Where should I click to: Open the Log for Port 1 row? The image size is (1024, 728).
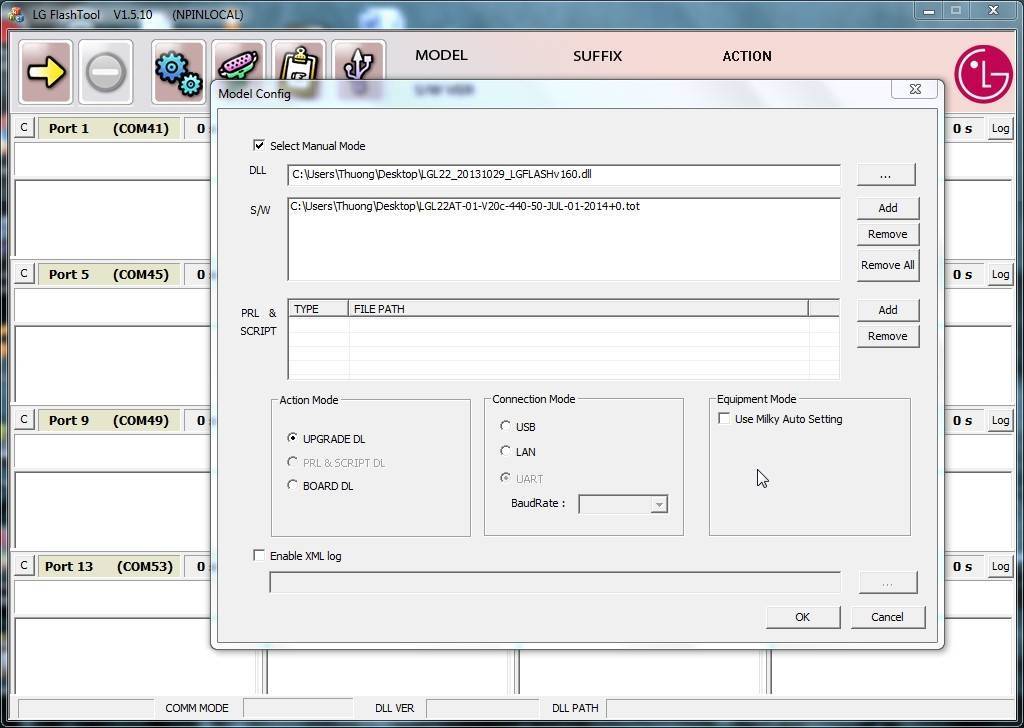(1000, 128)
